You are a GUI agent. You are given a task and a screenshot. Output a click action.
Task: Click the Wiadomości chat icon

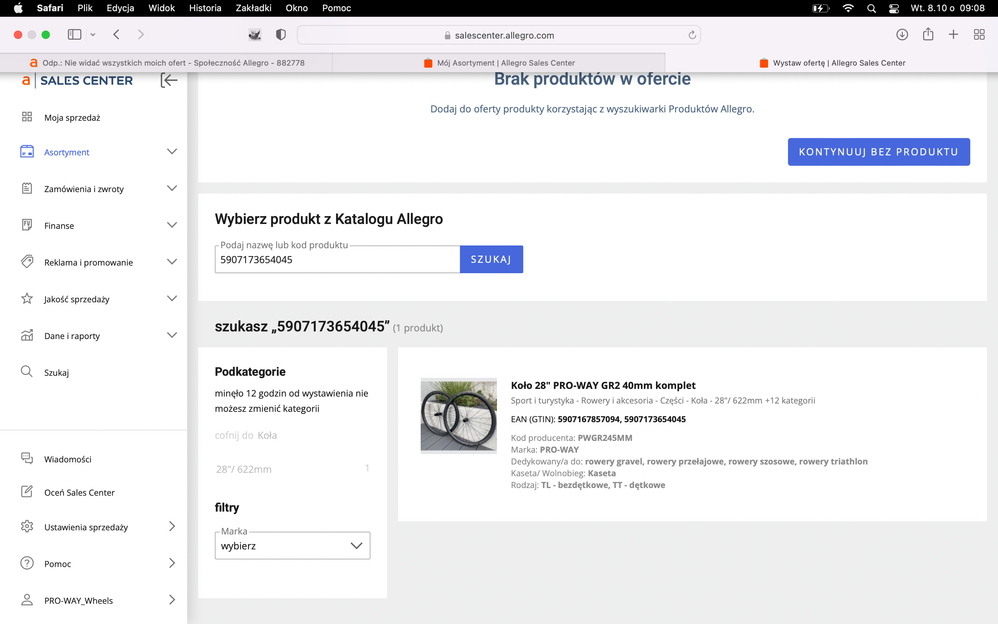pyautogui.click(x=27, y=458)
